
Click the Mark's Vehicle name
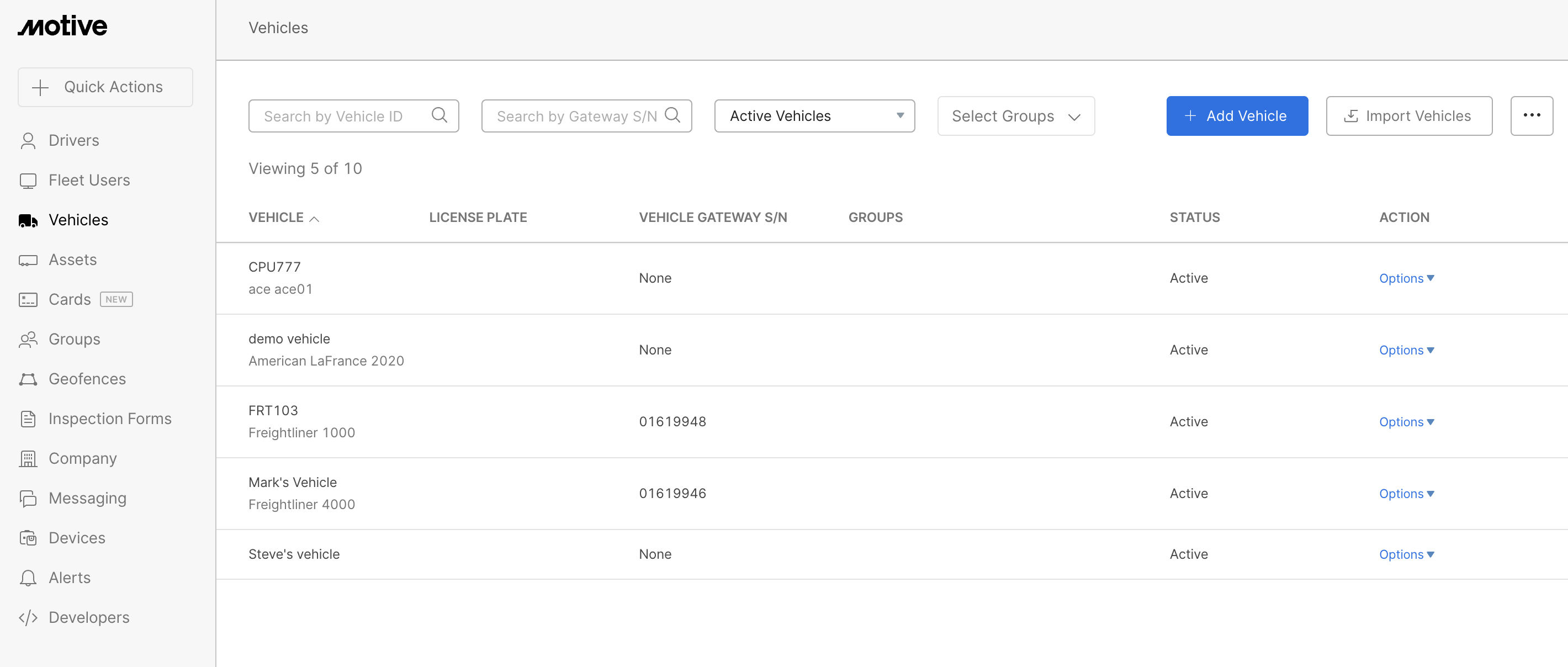(x=292, y=483)
